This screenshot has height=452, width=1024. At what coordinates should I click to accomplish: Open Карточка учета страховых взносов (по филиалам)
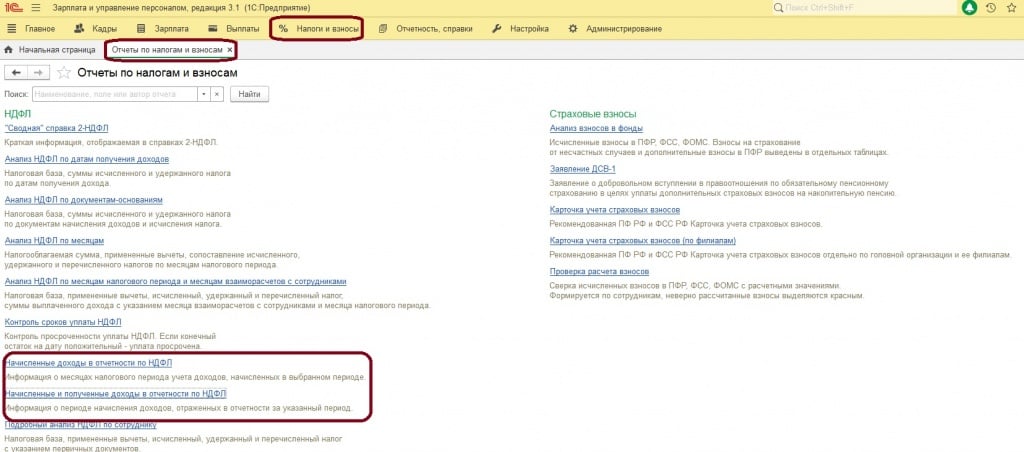[x=643, y=240]
